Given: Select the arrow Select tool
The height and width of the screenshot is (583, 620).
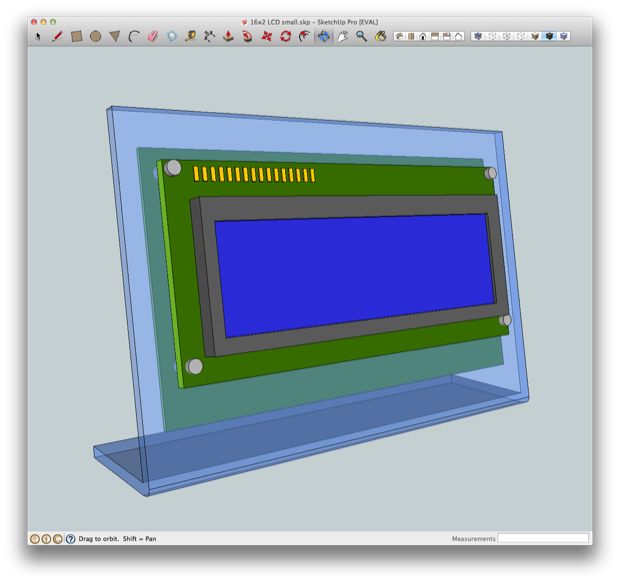Looking at the screenshot, I should 38,36.
